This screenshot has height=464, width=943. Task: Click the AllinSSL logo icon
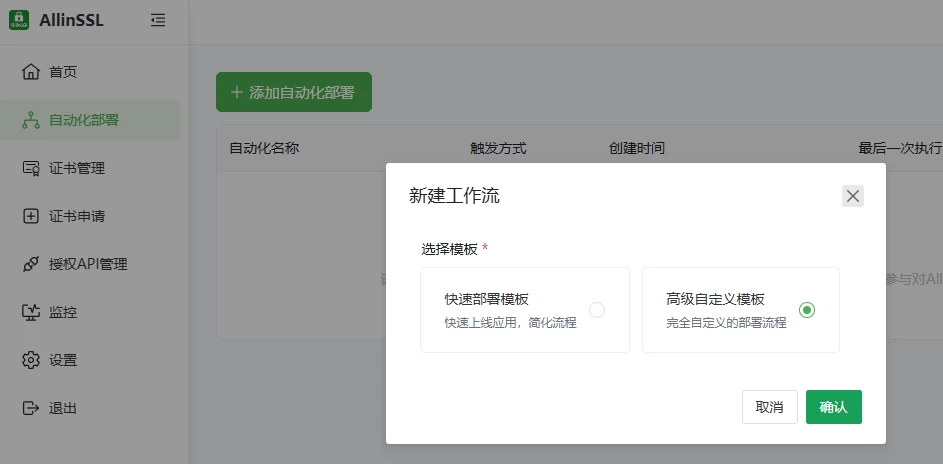pyautogui.click(x=19, y=20)
